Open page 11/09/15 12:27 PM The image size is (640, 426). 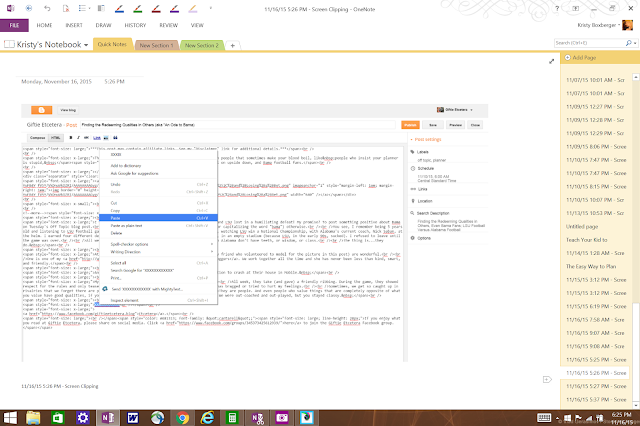click(595, 106)
